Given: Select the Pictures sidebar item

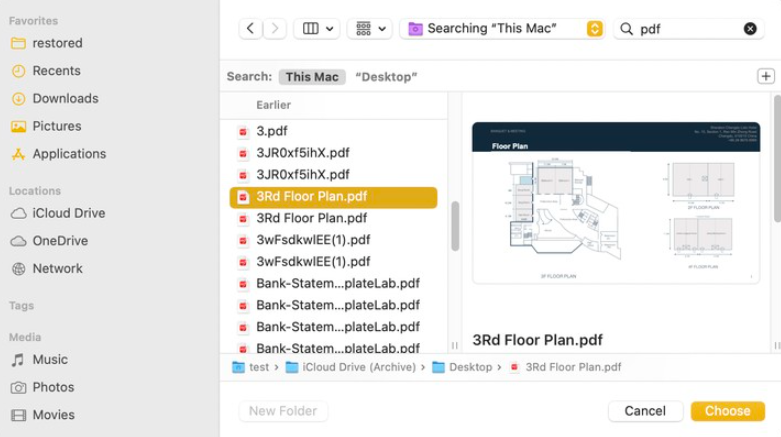Looking at the screenshot, I should click(57, 126).
